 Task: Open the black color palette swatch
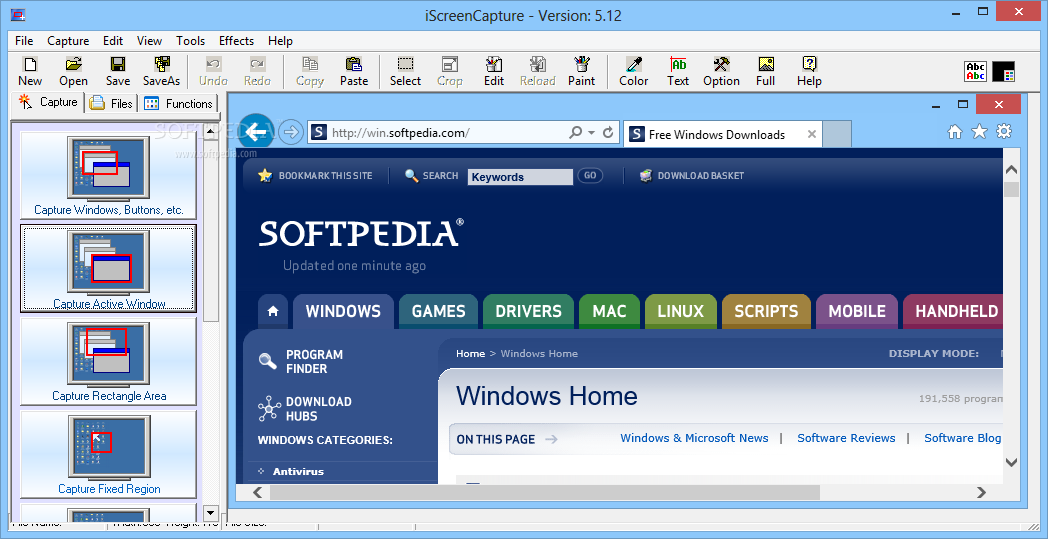1004,72
